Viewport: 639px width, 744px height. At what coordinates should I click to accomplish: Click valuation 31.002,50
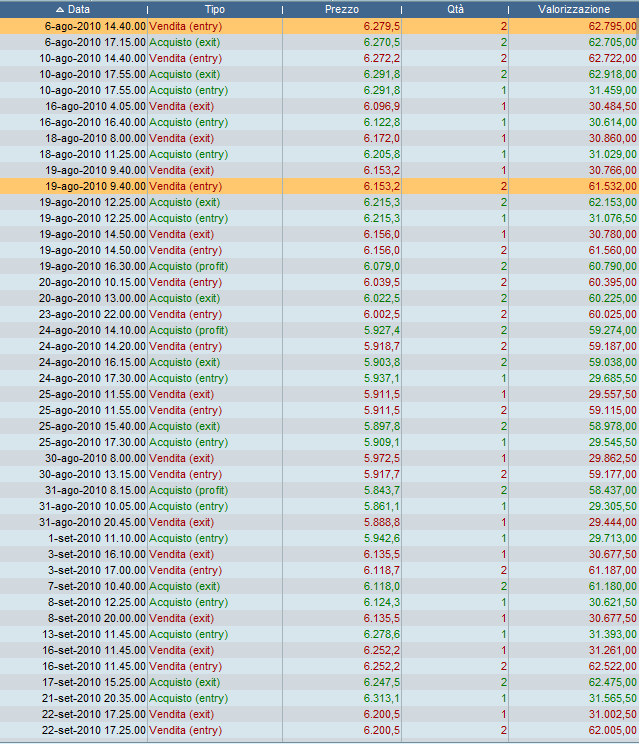(612, 714)
